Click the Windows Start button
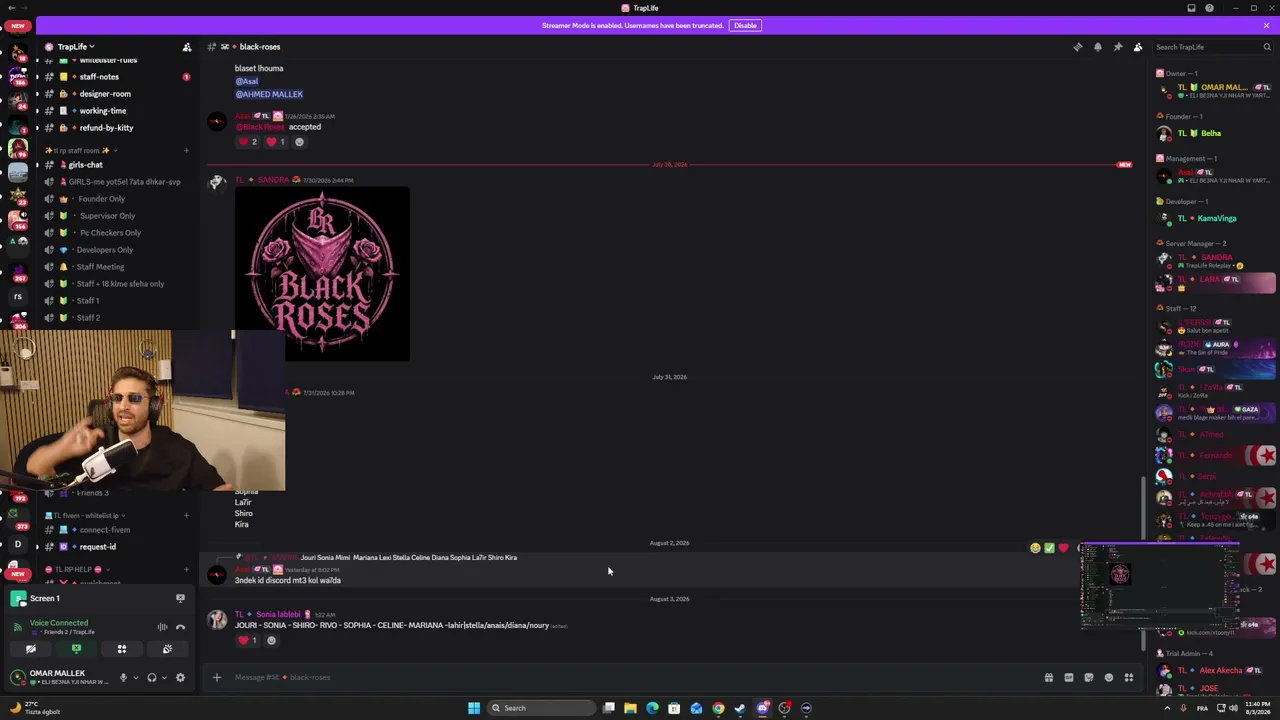 (x=474, y=708)
